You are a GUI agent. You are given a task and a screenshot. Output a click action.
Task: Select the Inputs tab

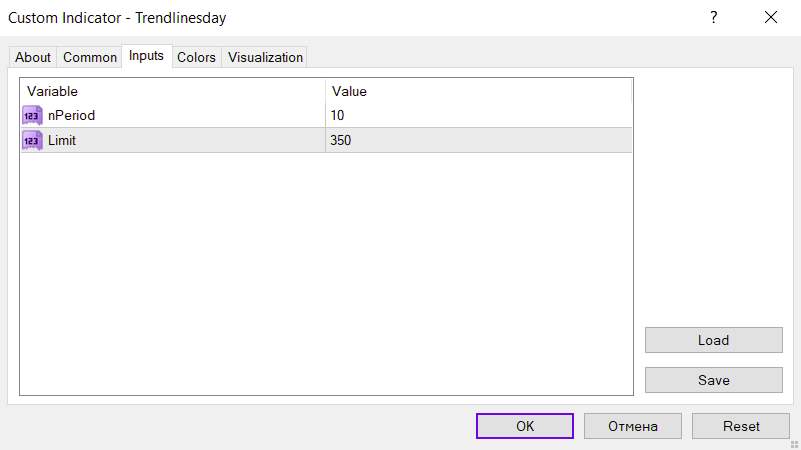click(x=146, y=56)
